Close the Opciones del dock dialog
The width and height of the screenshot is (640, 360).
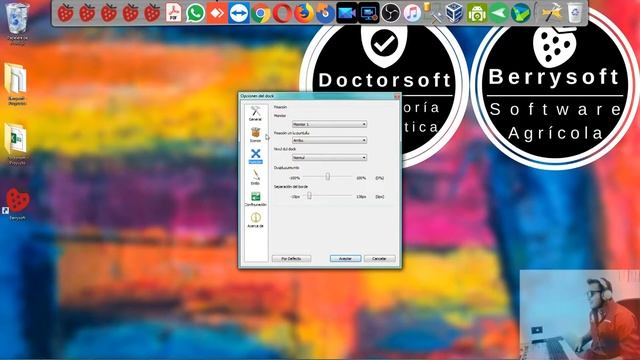pyautogui.click(x=396, y=96)
